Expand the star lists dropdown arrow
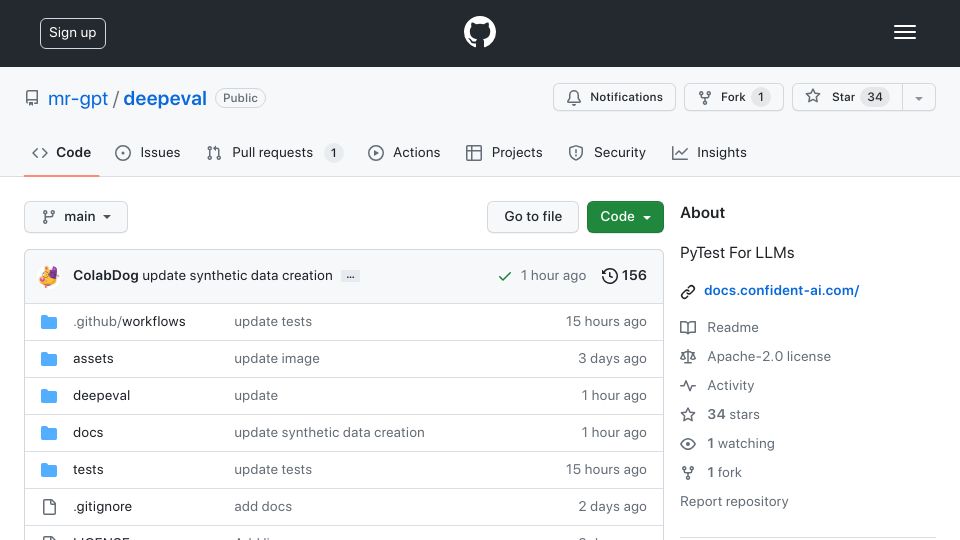960x540 pixels. point(918,97)
